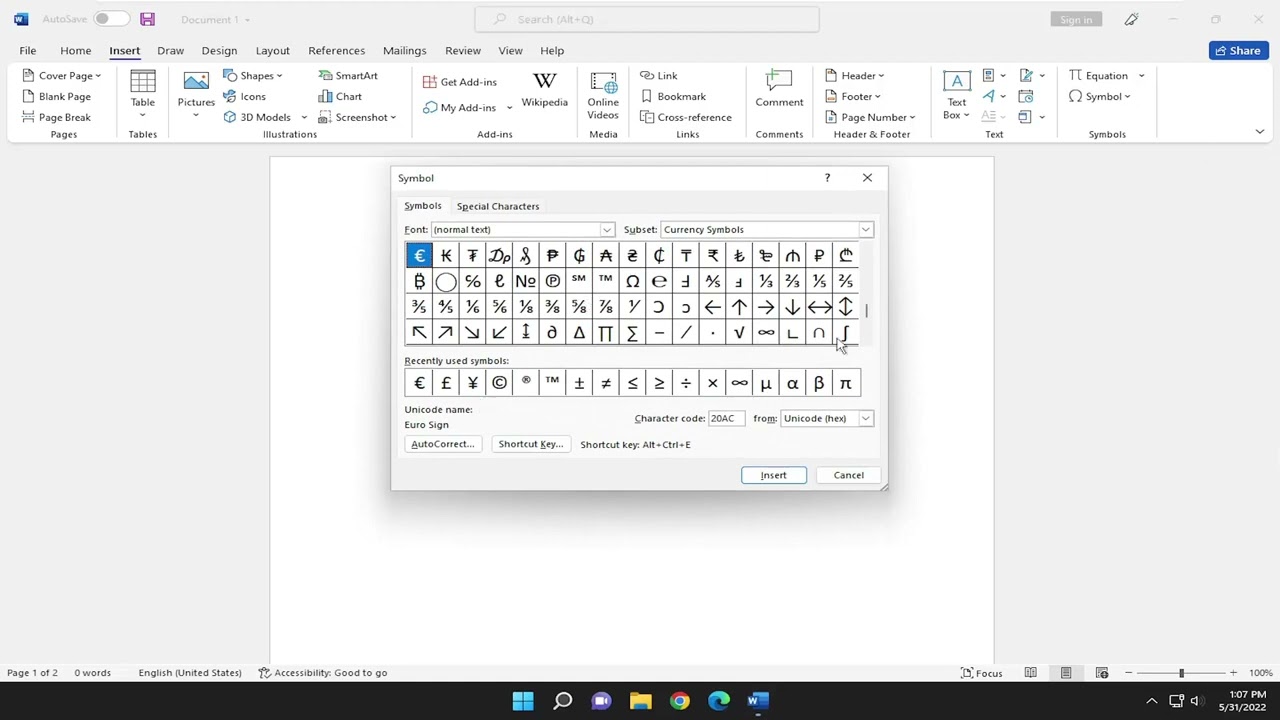This screenshot has height=720, width=1280.
Task: Click the Symbol ribbon button
Action: (1099, 97)
